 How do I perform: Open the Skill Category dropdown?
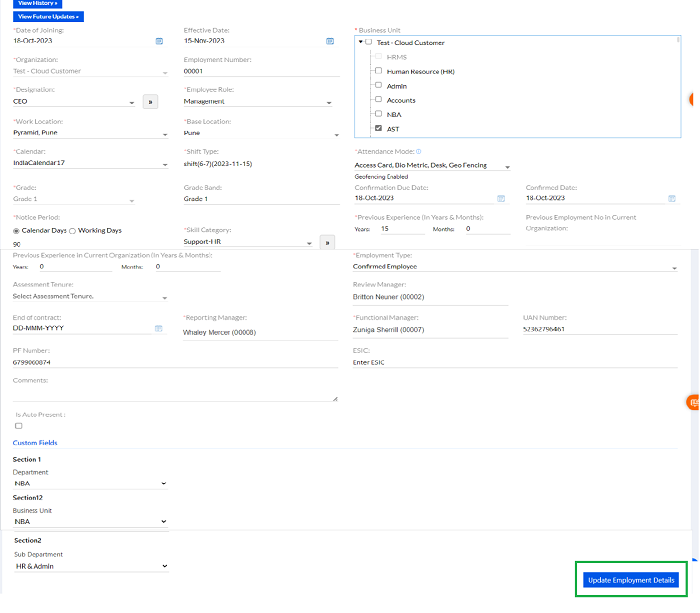248,242
